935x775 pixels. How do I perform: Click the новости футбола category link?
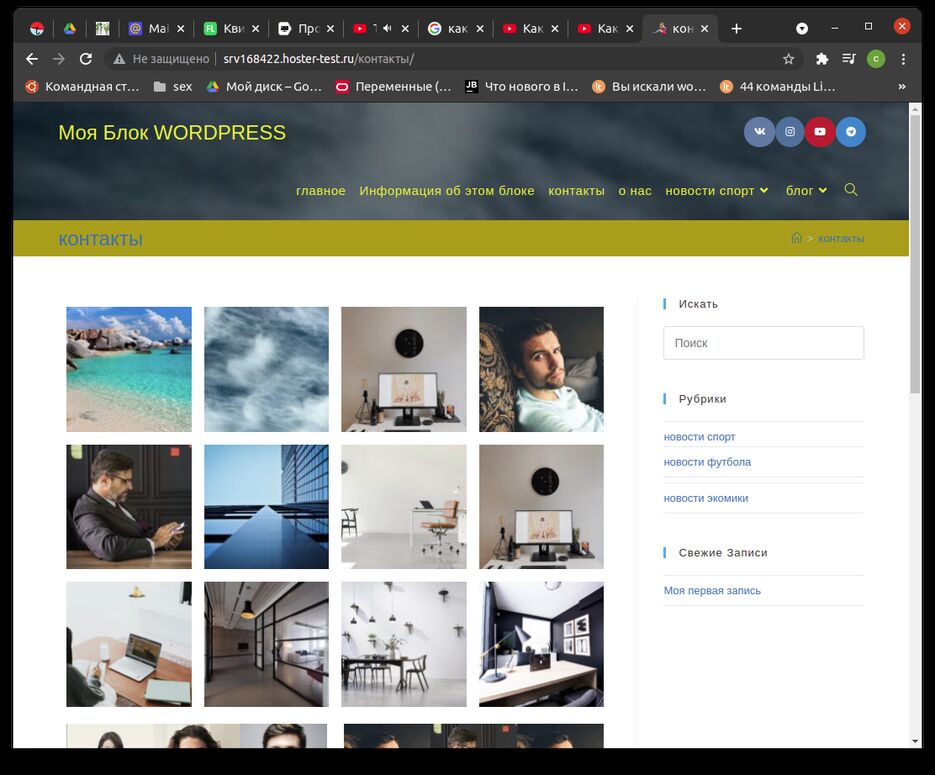(707, 462)
